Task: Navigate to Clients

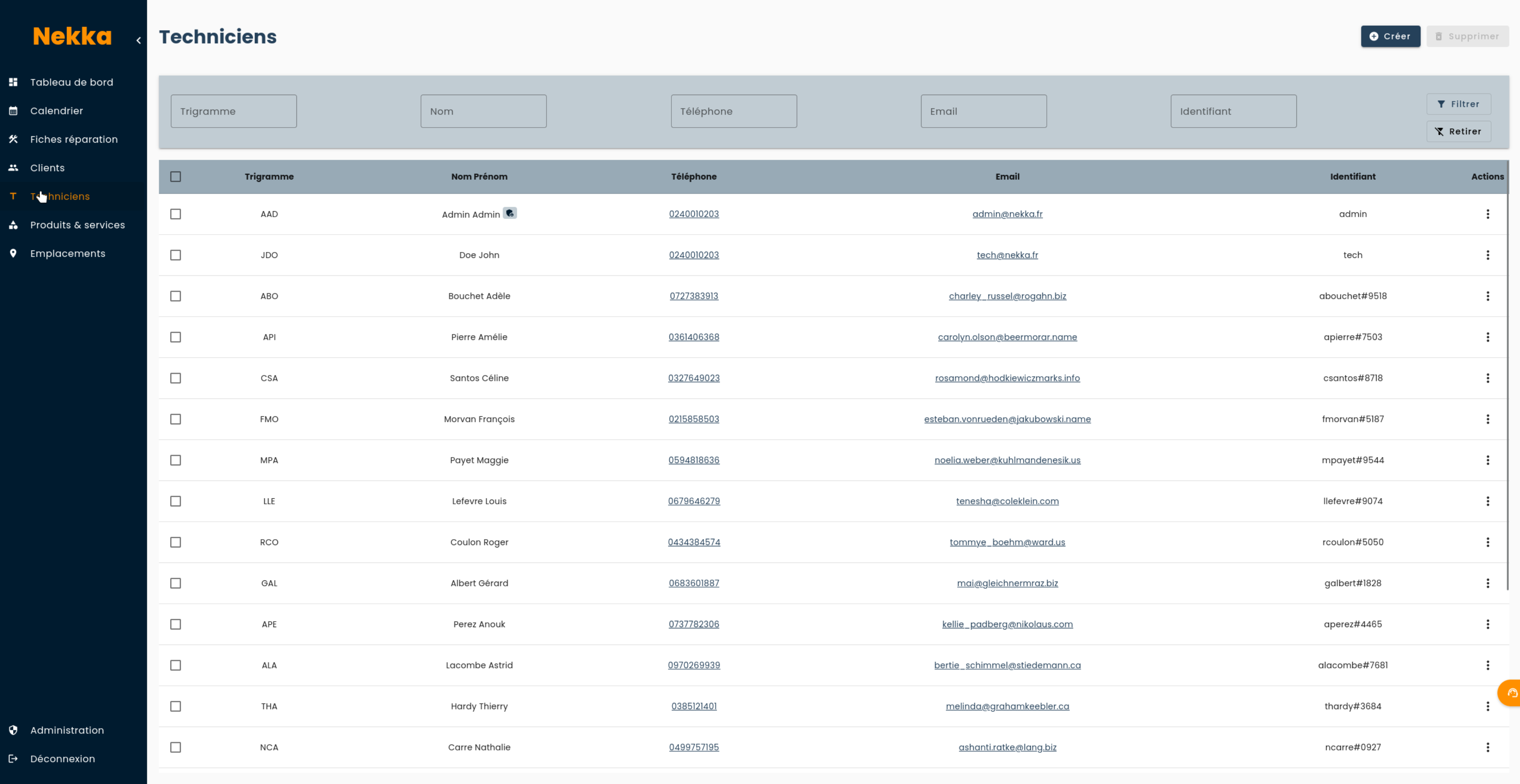Action: pos(47,168)
